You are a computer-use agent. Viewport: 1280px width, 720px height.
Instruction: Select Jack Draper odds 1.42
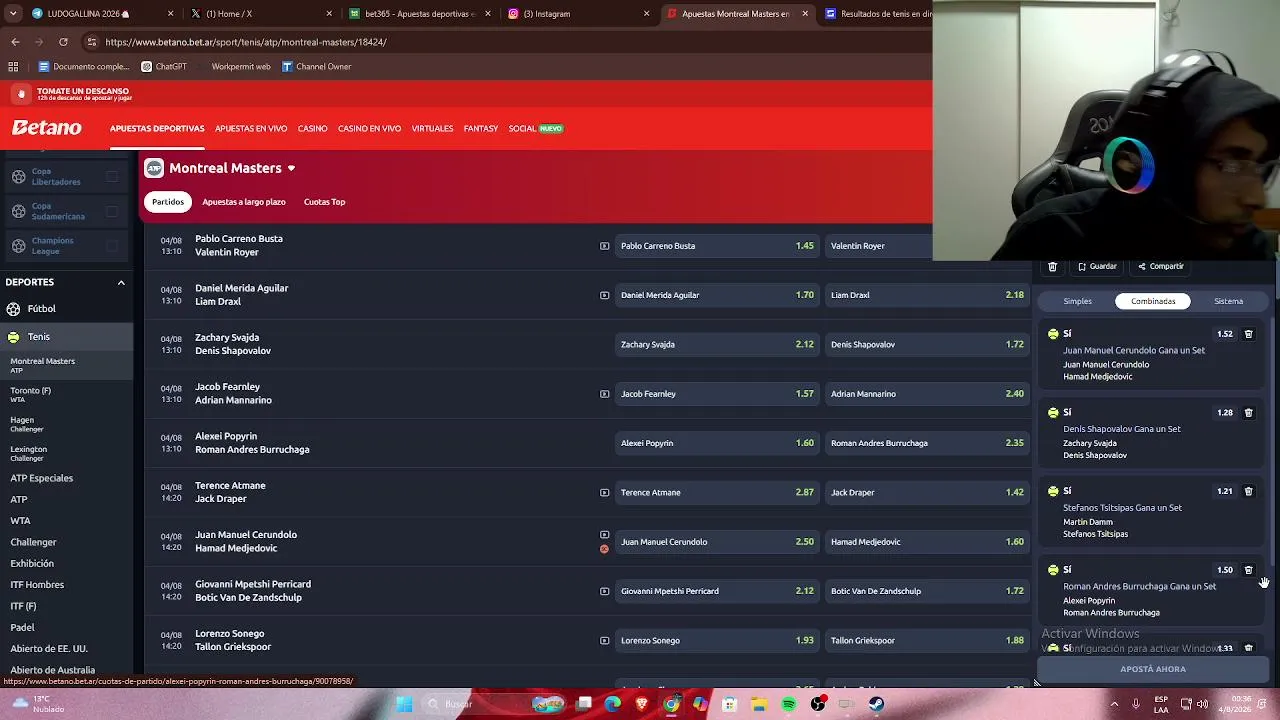coord(927,492)
